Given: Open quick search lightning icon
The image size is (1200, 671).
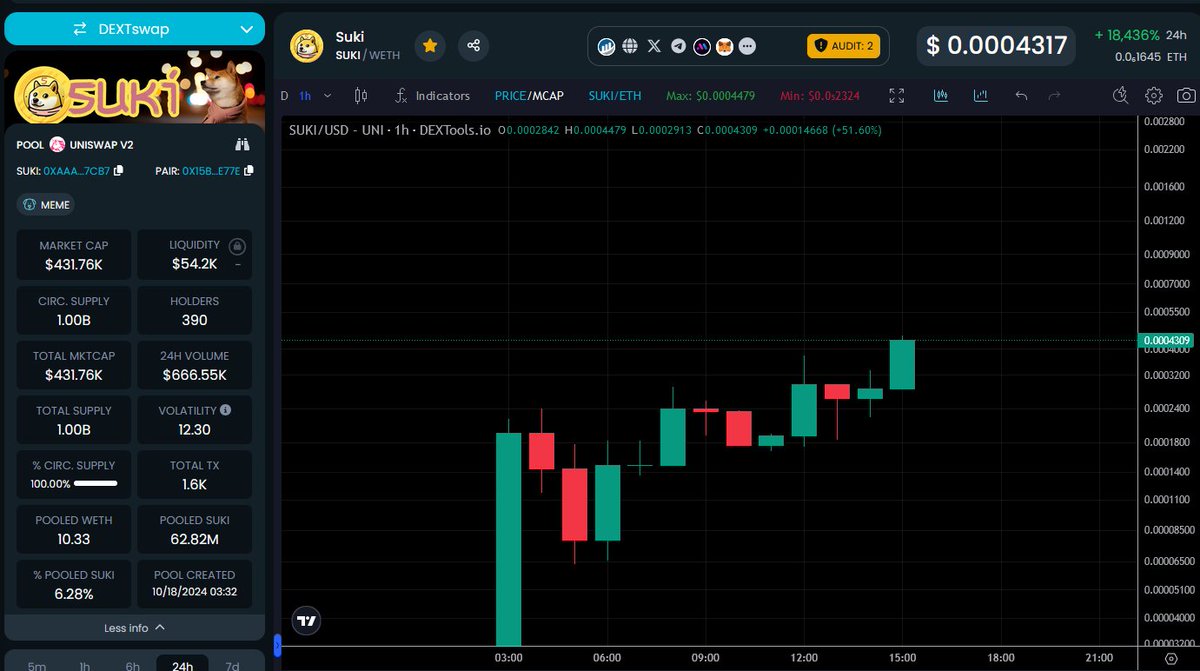Looking at the screenshot, I should (1121, 96).
